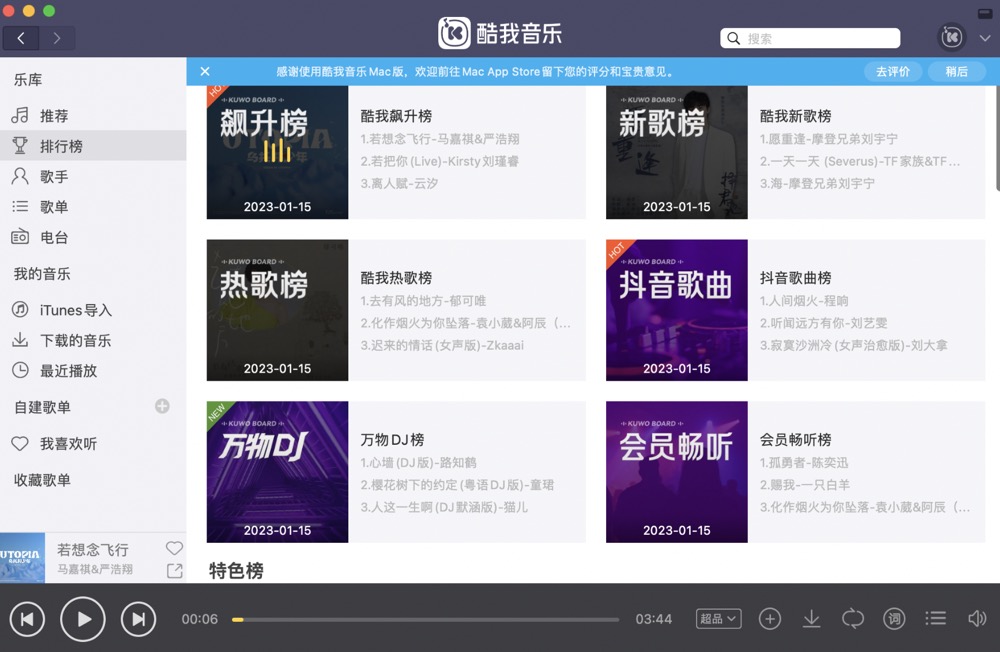Click the 酷我新歌榜 title

tap(795, 116)
